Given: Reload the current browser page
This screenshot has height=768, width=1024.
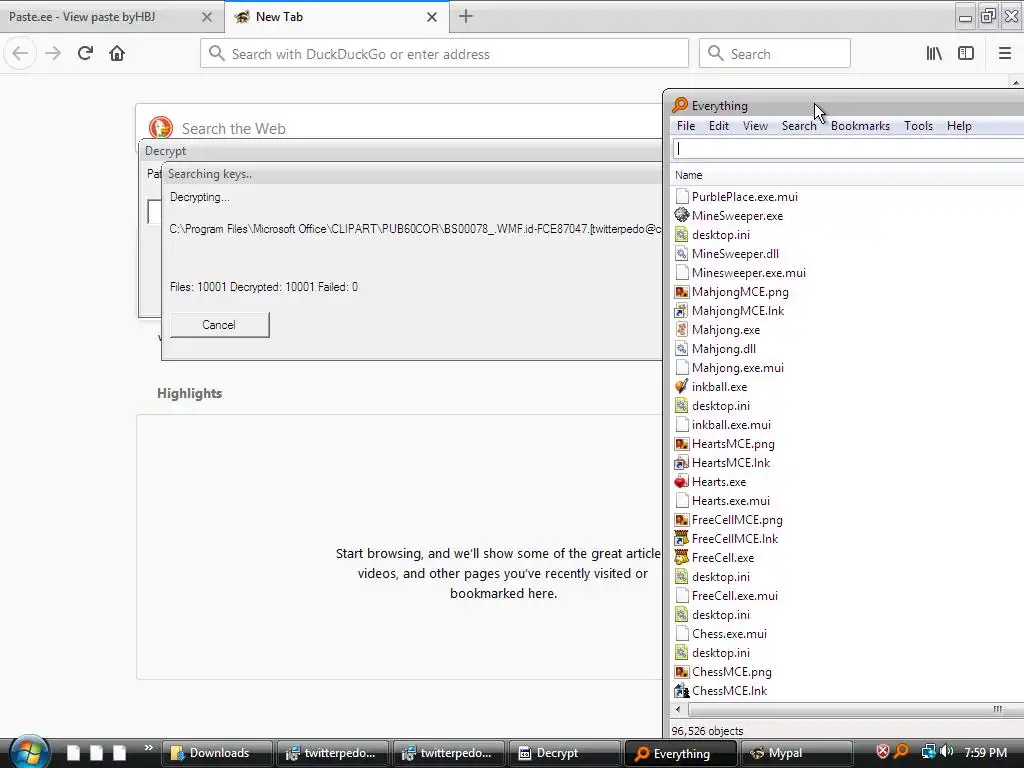Looking at the screenshot, I should pyautogui.click(x=85, y=54).
